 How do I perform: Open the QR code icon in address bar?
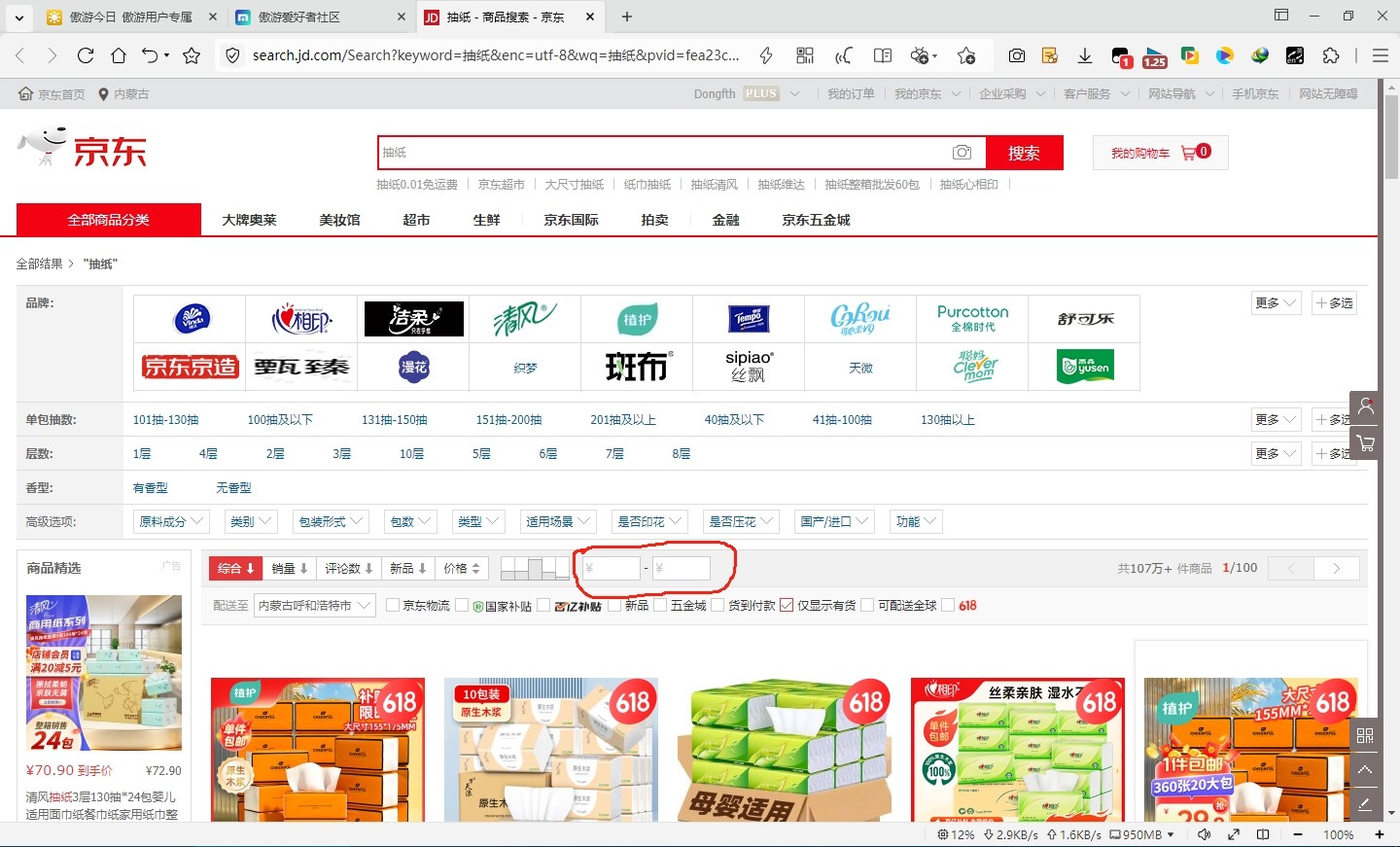[805, 55]
